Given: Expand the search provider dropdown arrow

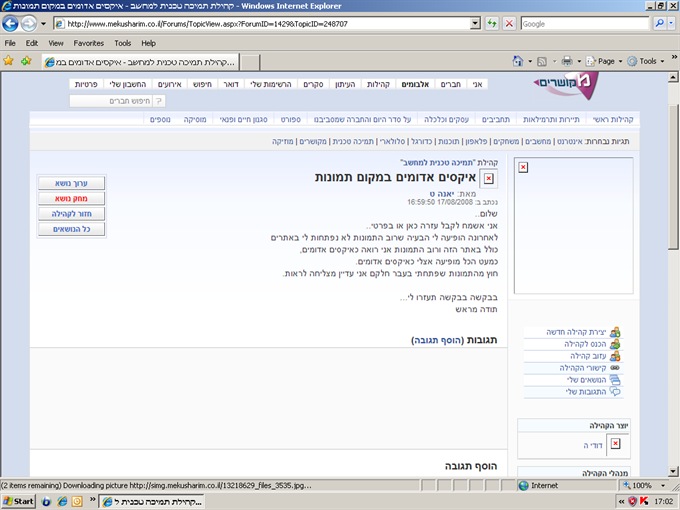Looking at the screenshot, I should [670, 24].
